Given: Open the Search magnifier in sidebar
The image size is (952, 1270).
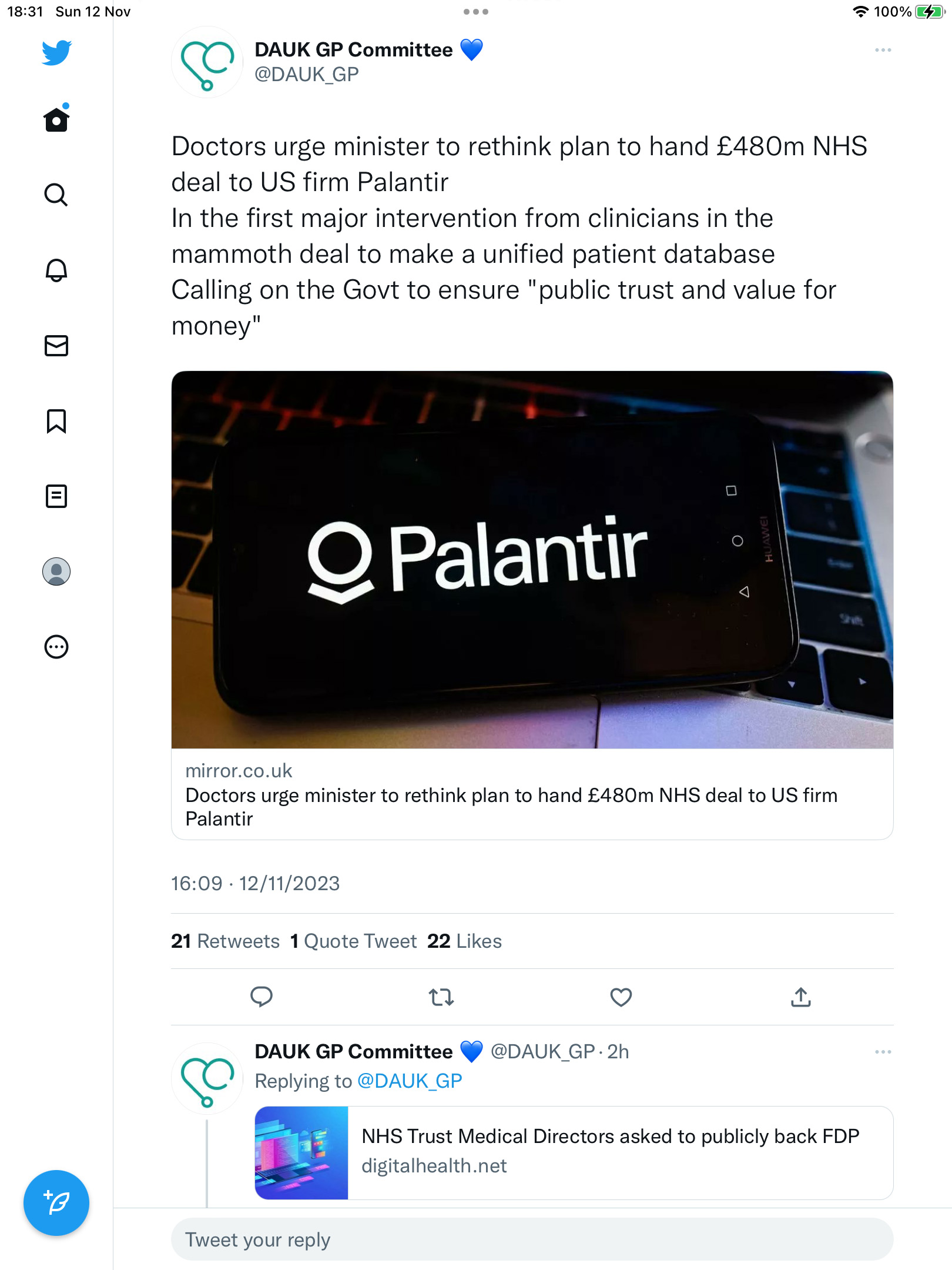Looking at the screenshot, I should pos(56,195).
